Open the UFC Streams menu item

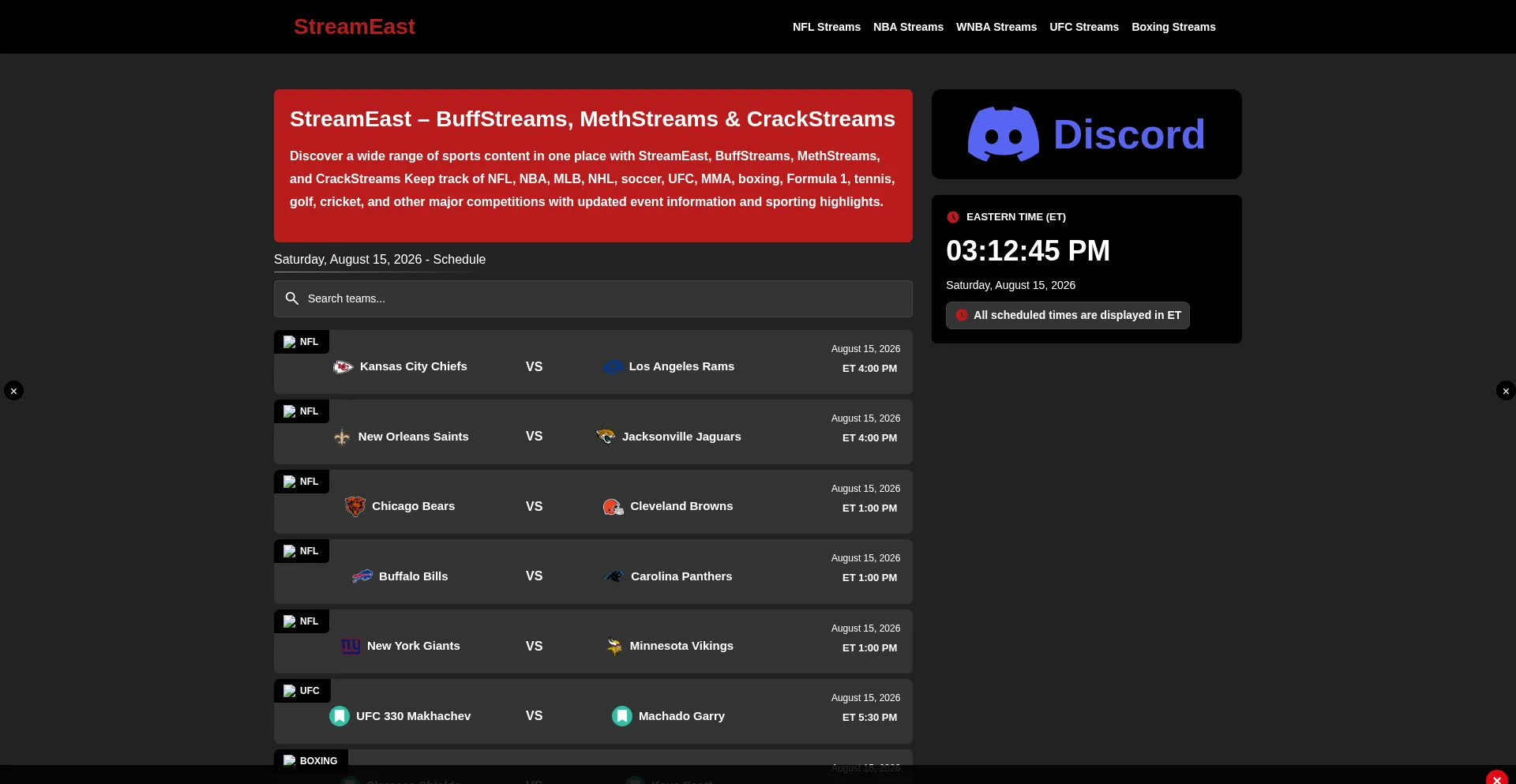tap(1084, 27)
